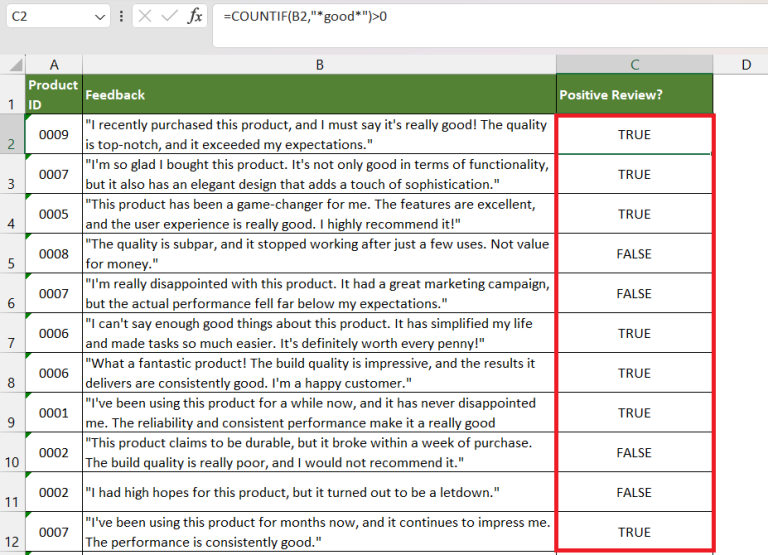Select the feedback starting "I had high hopes"
This screenshot has width=768, height=555.
(x=319, y=493)
